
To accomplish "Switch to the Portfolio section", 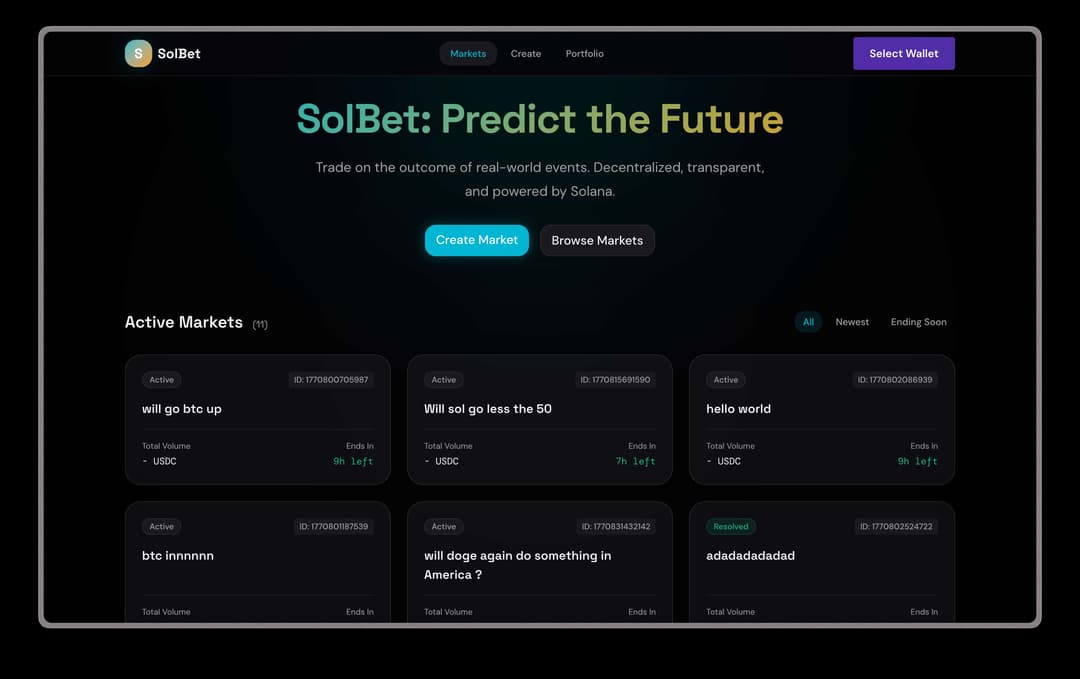I will [x=584, y=53].
